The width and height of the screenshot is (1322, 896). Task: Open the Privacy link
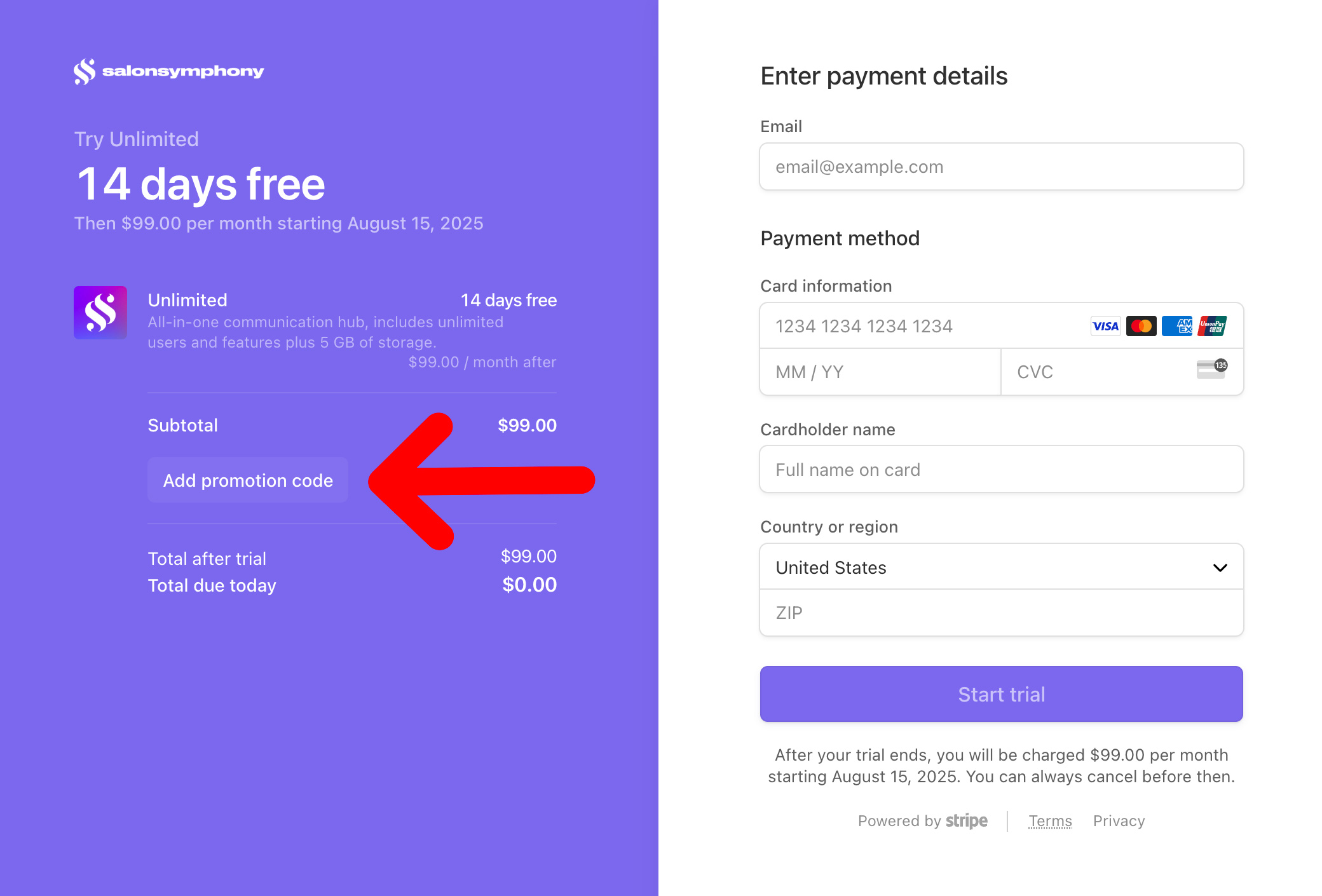(1119, 821)
